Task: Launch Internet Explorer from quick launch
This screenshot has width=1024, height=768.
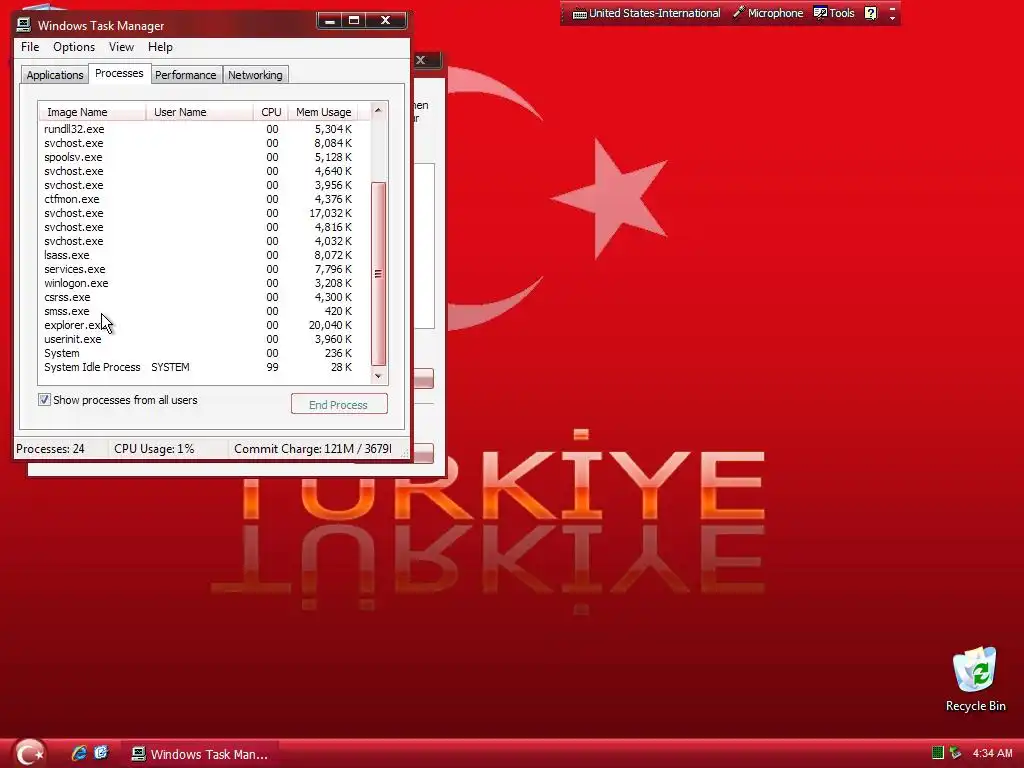Action: [x=79, y=753]
